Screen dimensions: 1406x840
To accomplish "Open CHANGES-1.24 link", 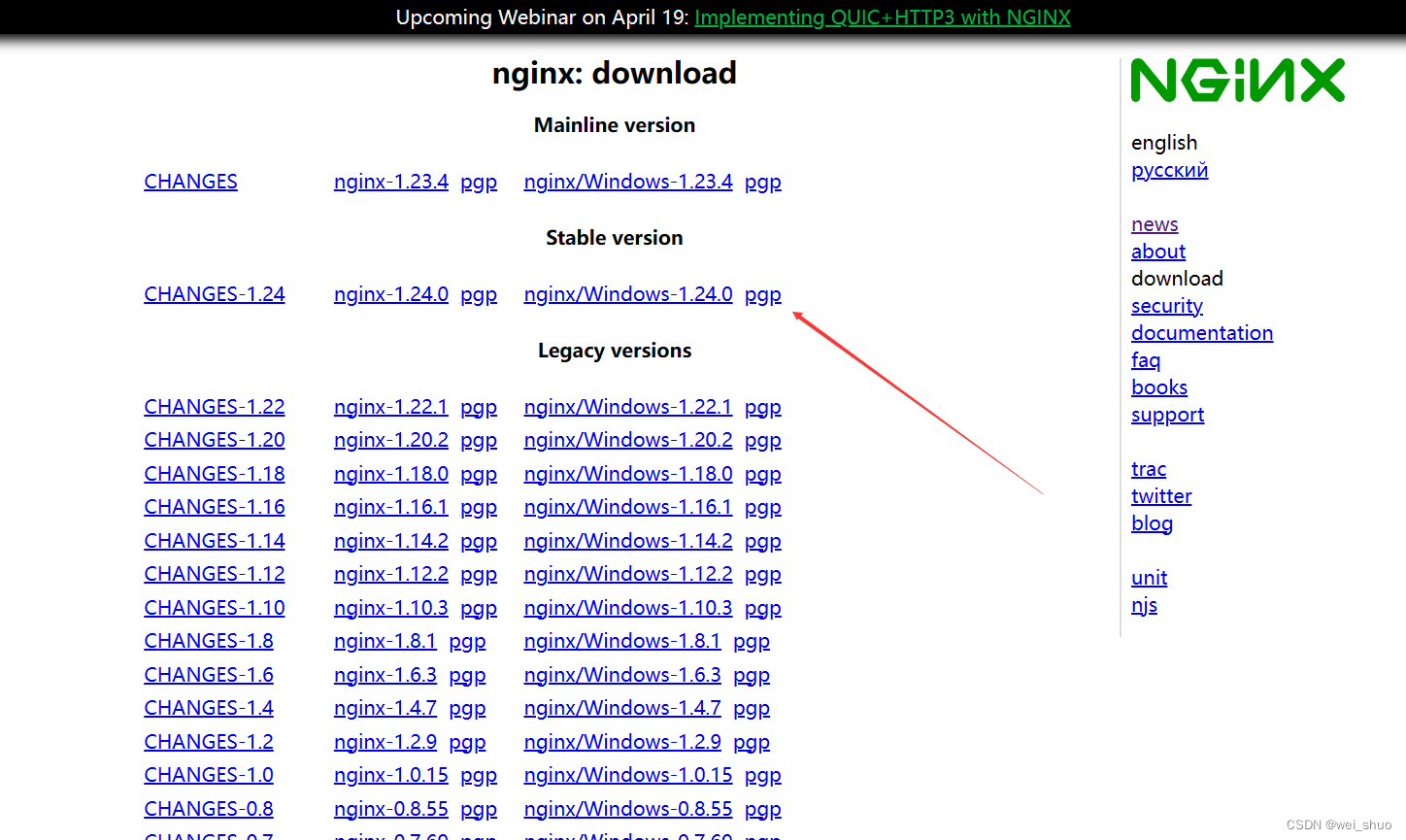I will 215,294.
